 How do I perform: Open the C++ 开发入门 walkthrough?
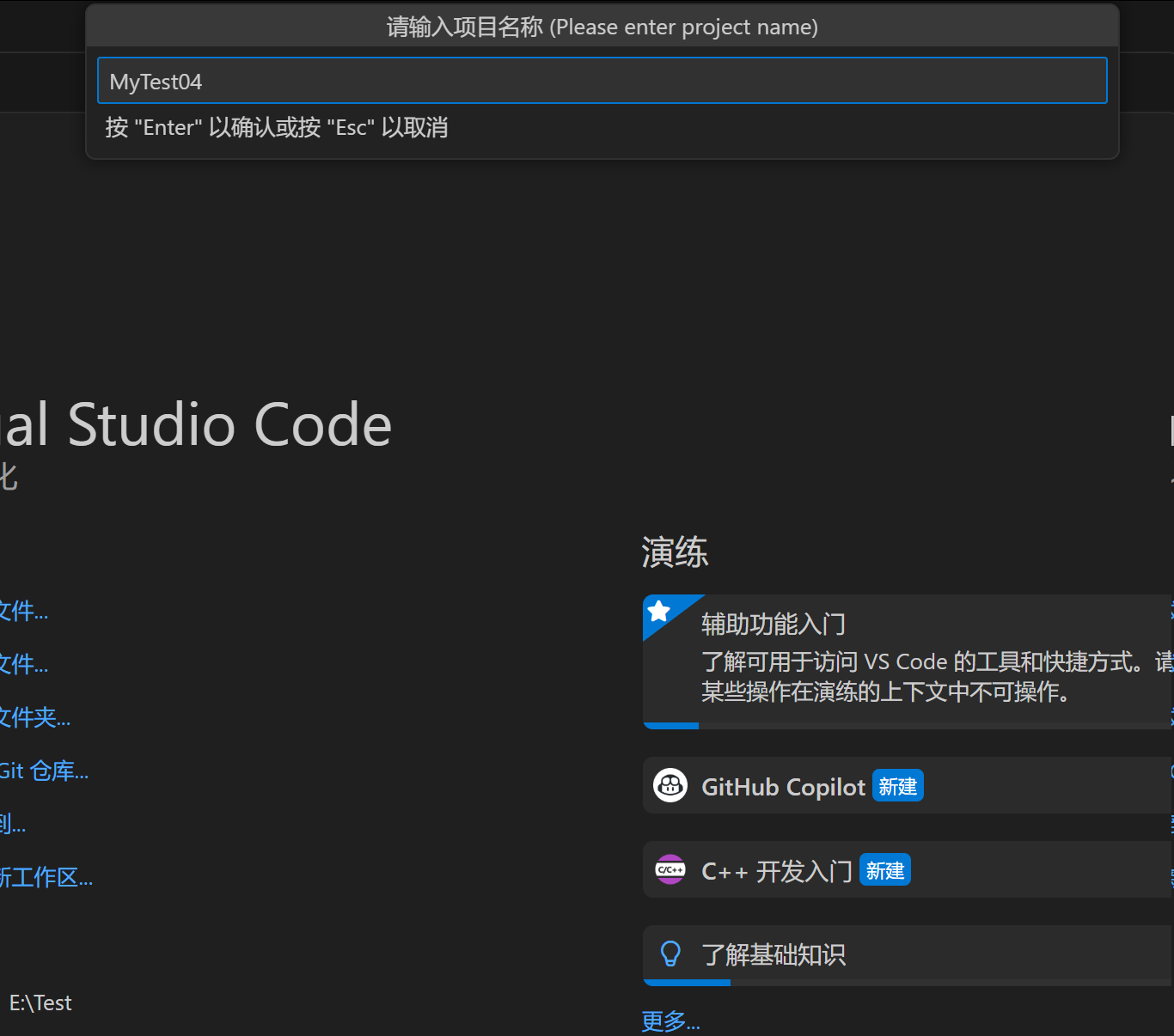tap(908, 869)
